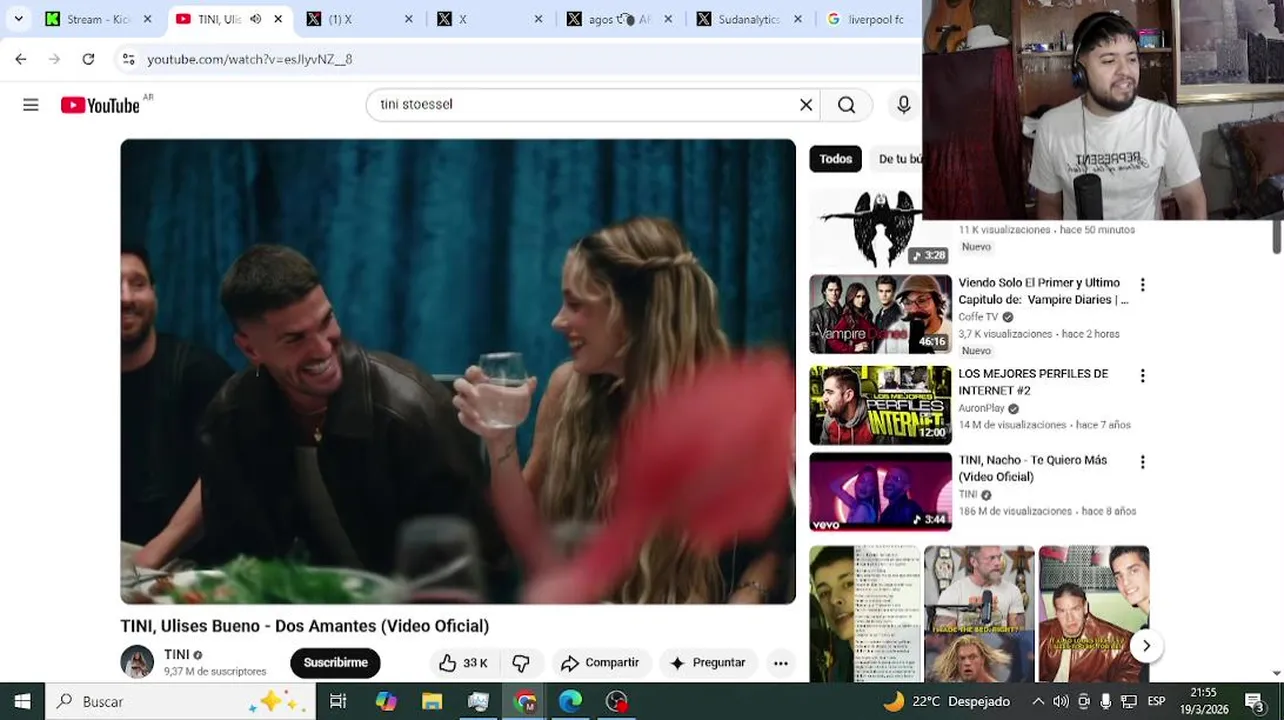The width and height of the screenshot is (1284, 720).
Task: Like the video with thumbs up
Action: coord(463,663)
